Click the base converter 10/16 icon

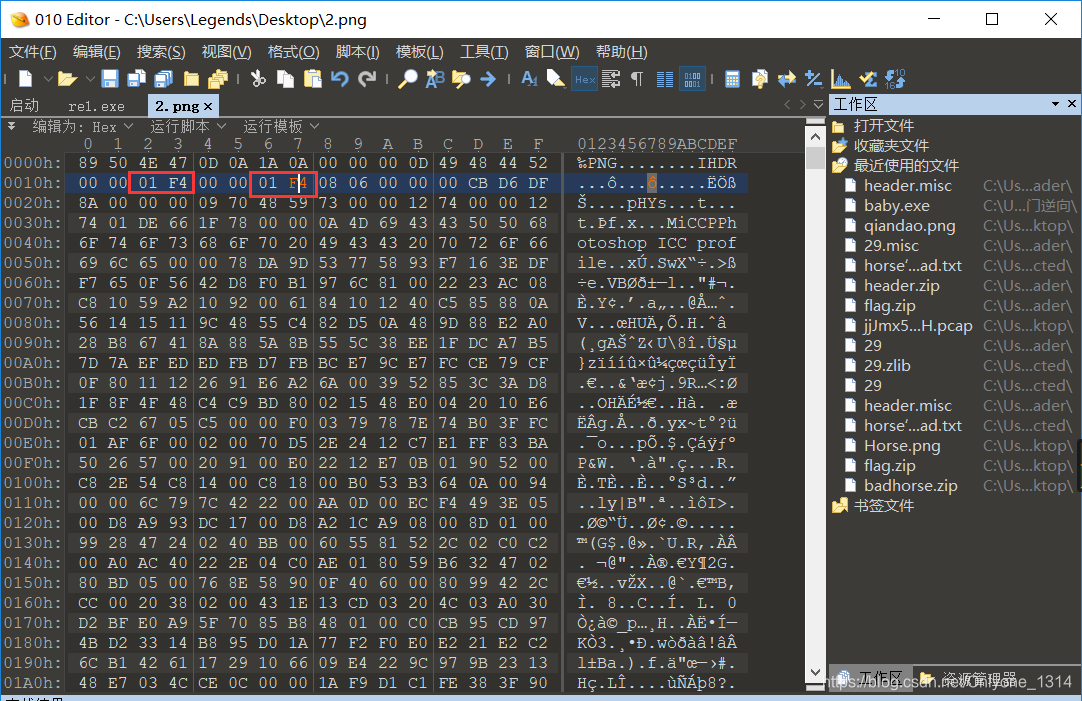pos(895,79)
